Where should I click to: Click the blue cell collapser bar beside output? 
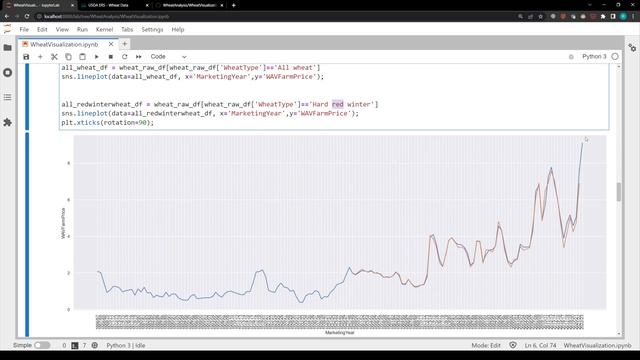point(27,235)
